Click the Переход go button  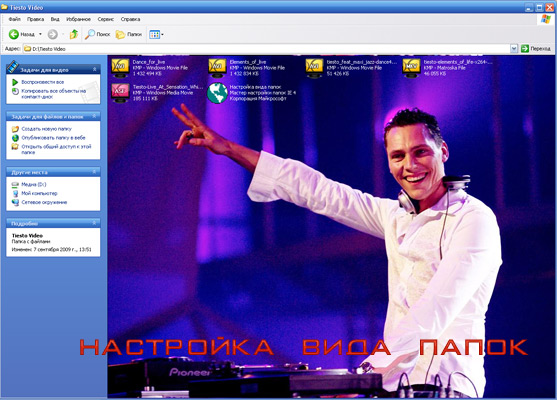pyautogui.click(x=536, y=49)
